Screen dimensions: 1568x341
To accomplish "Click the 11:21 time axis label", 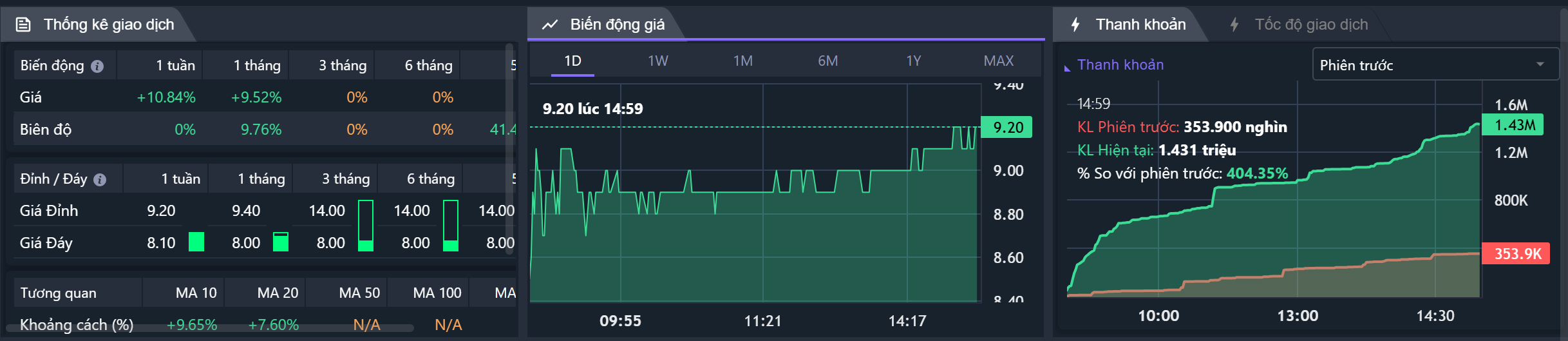I will [x=763, y=320].
